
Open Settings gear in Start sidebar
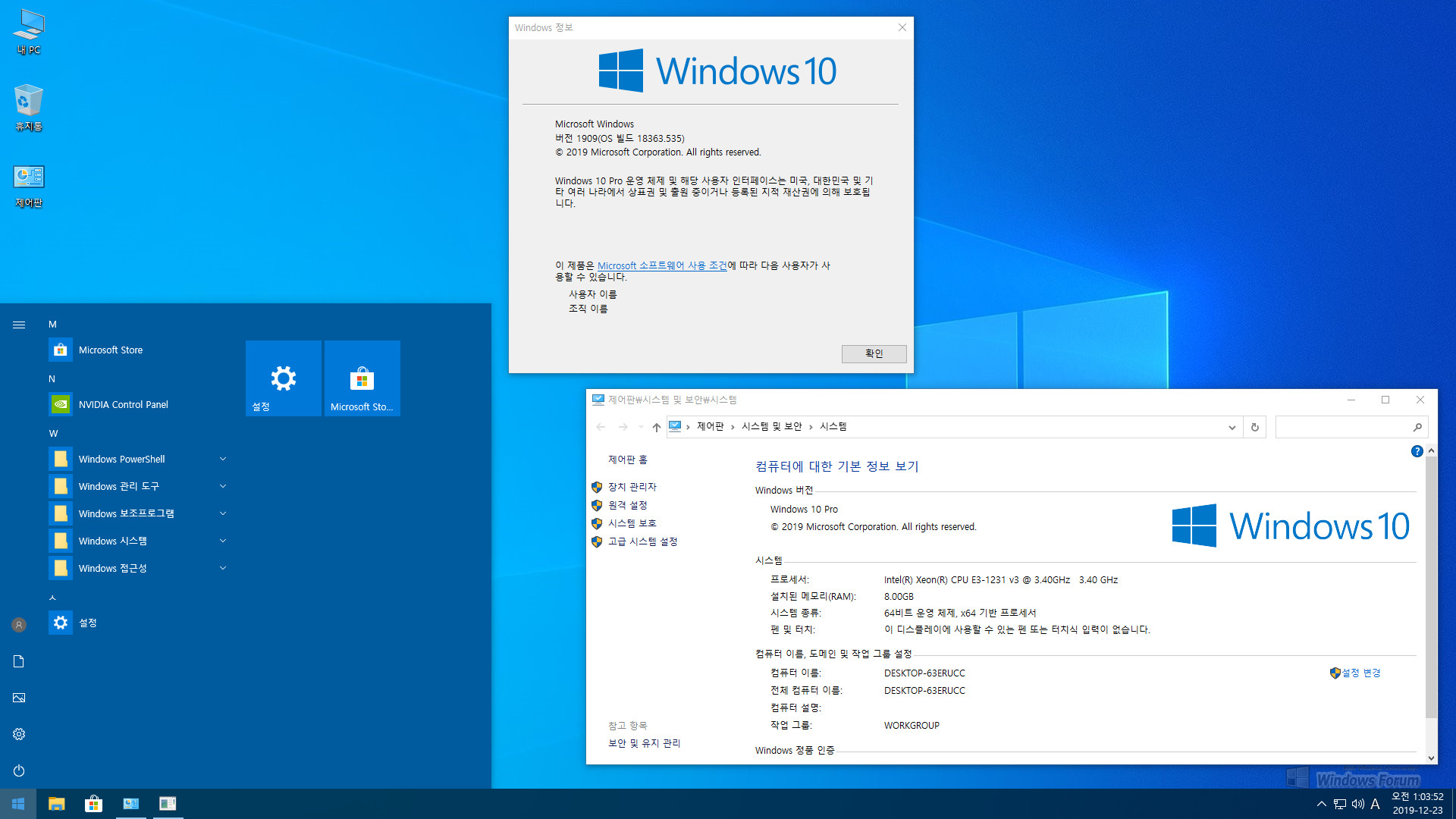pyautogui.click(x=19, y=734)
